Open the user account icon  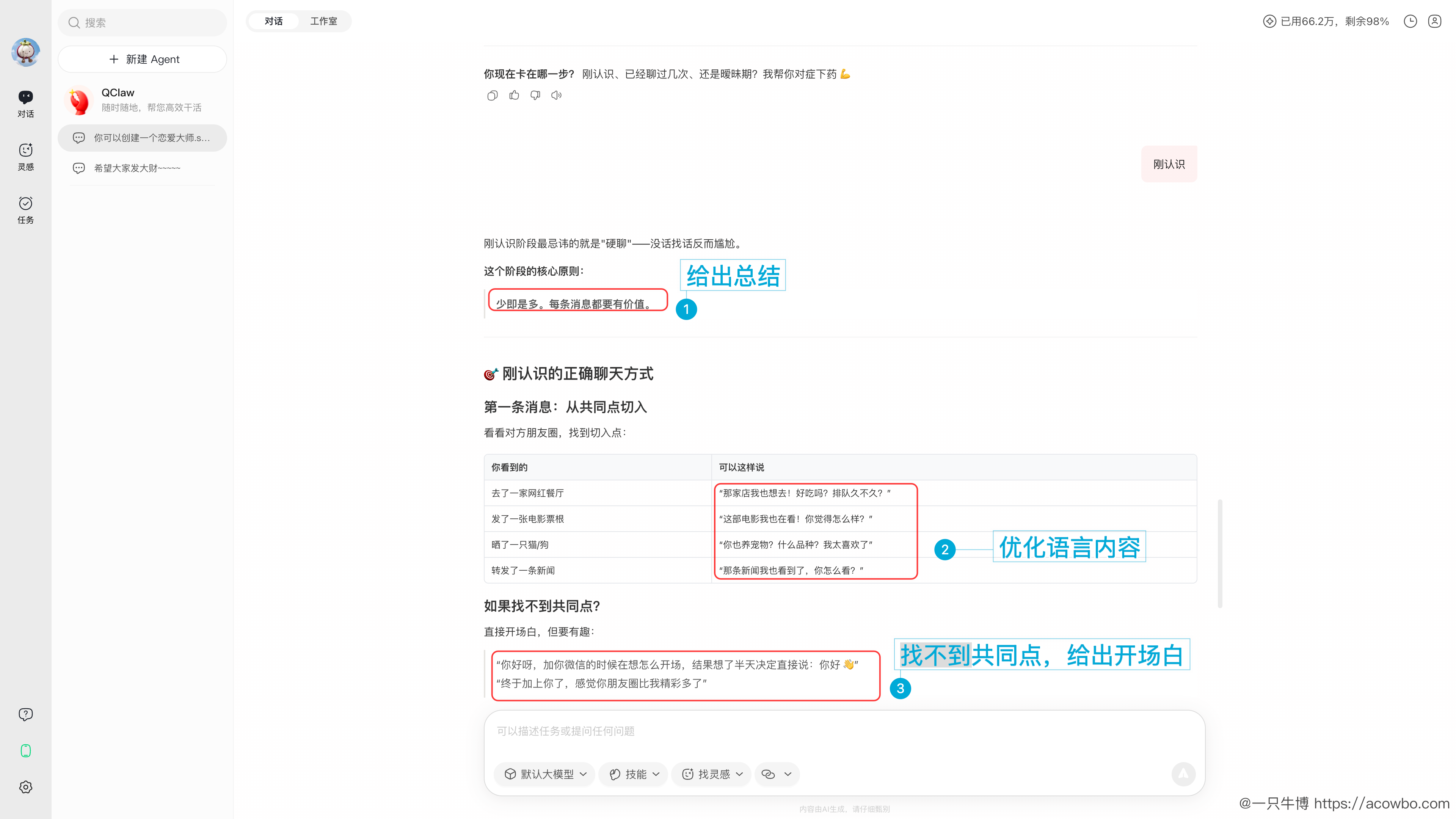(1434, 22)
